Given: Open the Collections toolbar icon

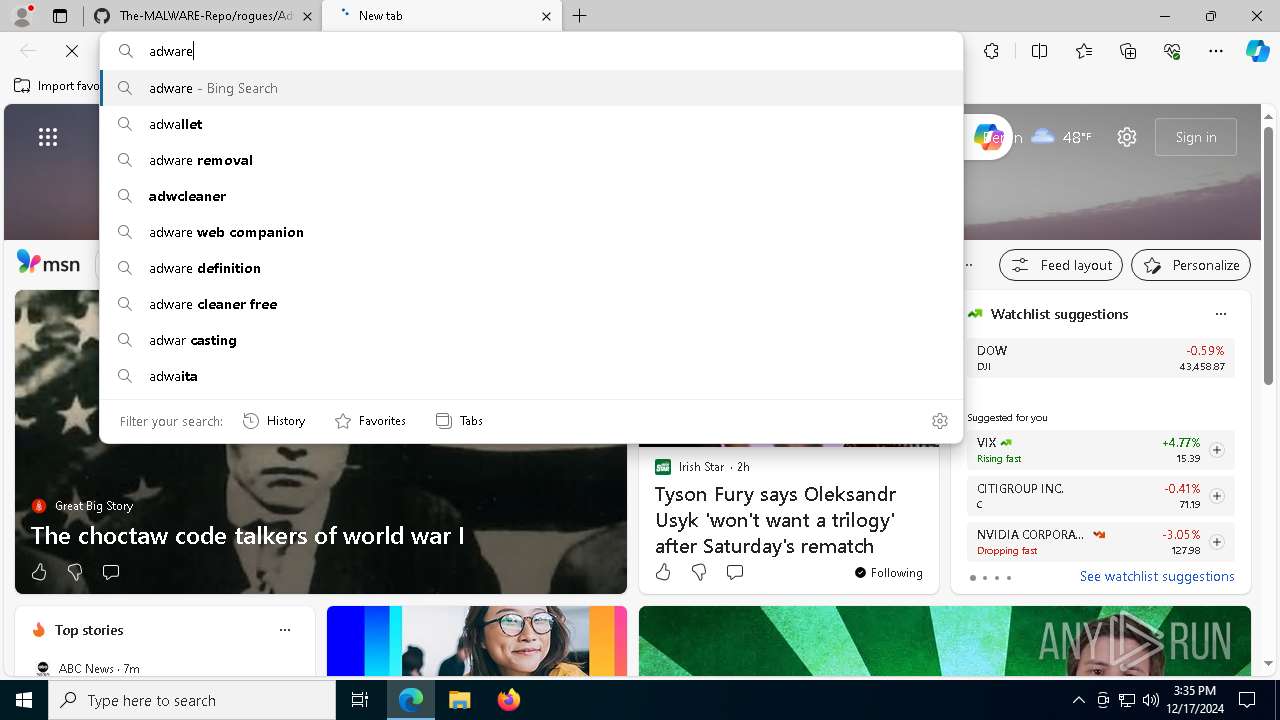Looking at the screenshot, I should [1128, 51].
